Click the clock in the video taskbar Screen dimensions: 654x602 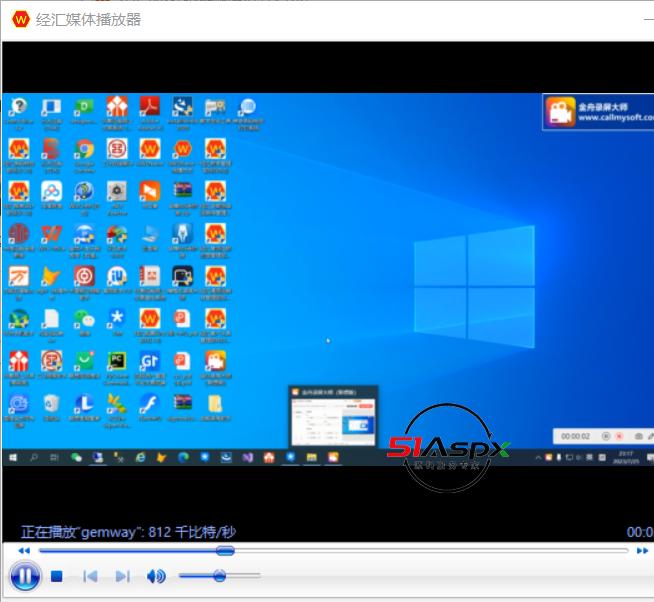[626, 458]
